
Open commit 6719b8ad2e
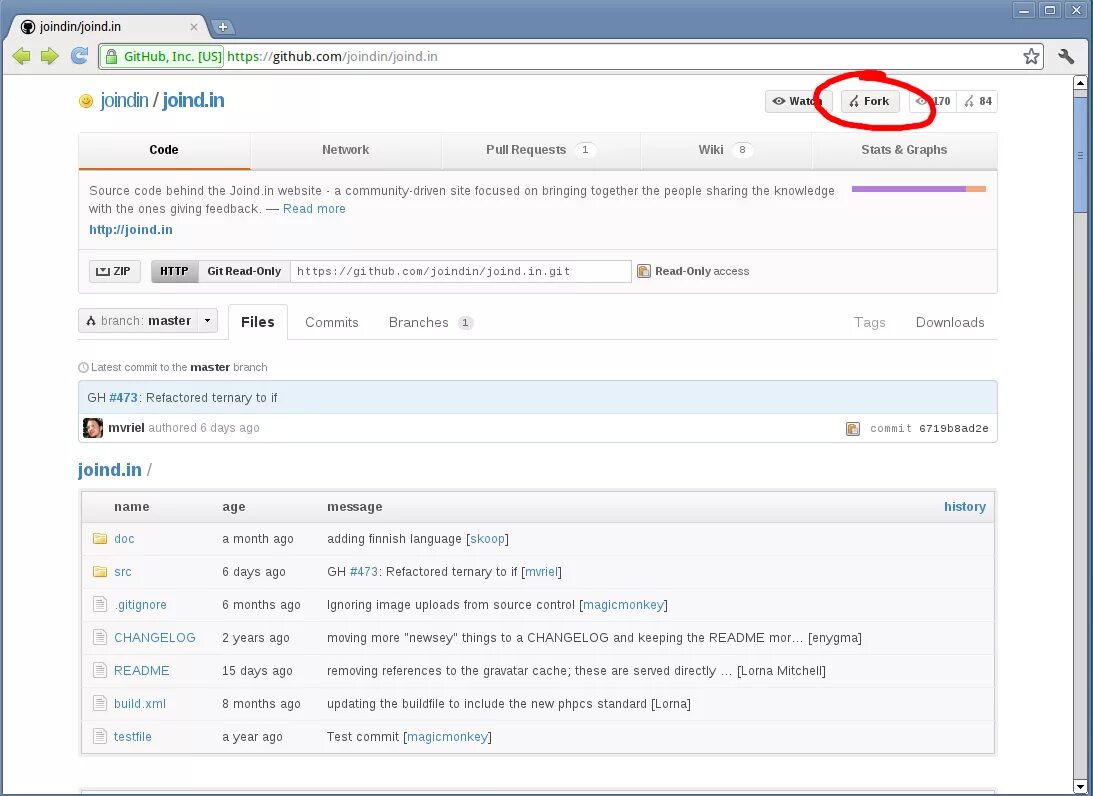[953, 429]
